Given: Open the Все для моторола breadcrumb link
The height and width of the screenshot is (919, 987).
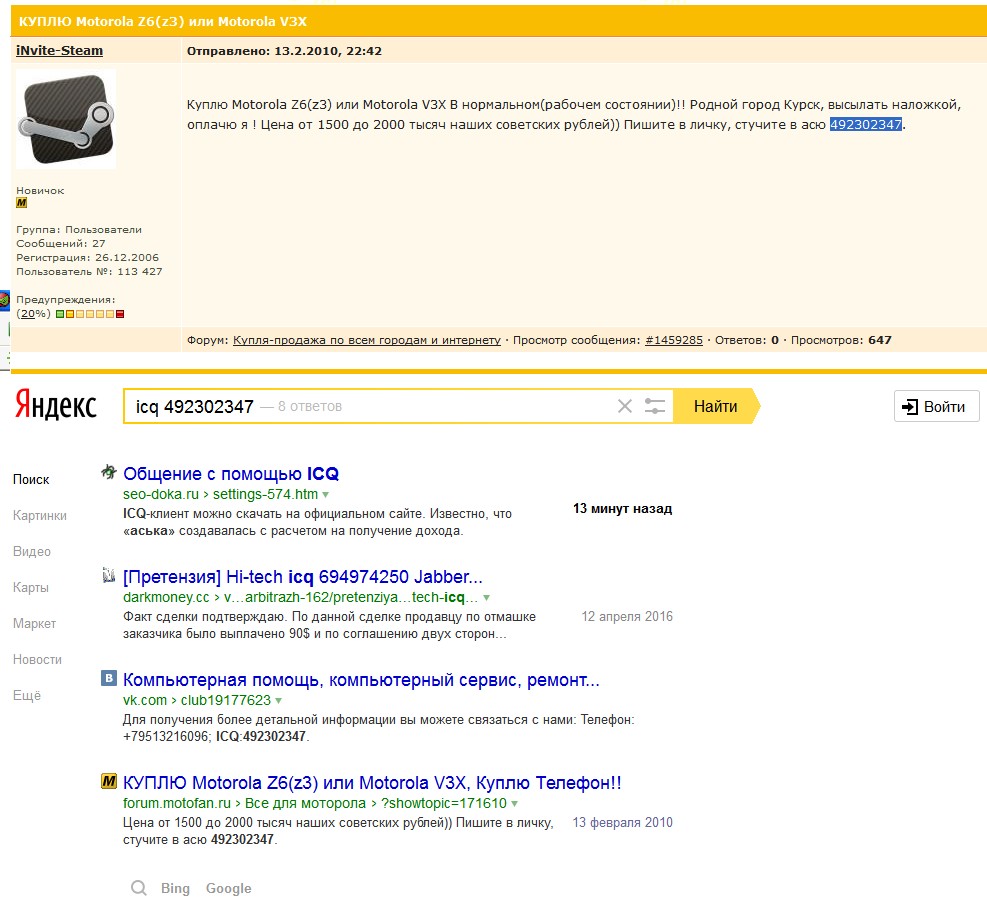Looking at the screenshot, I should (305, 803).
